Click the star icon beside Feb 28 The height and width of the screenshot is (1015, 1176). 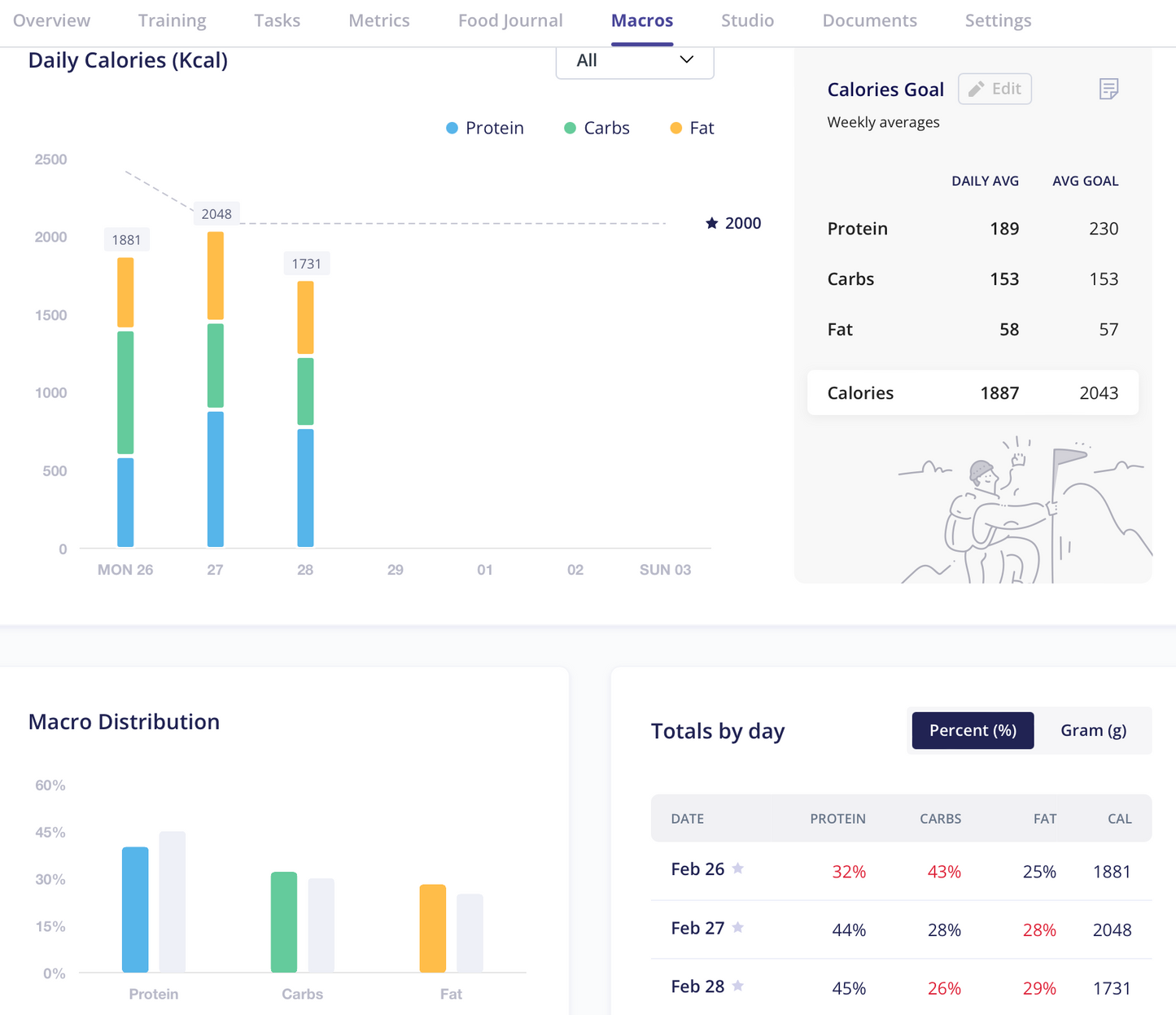(x=738, y=986)
